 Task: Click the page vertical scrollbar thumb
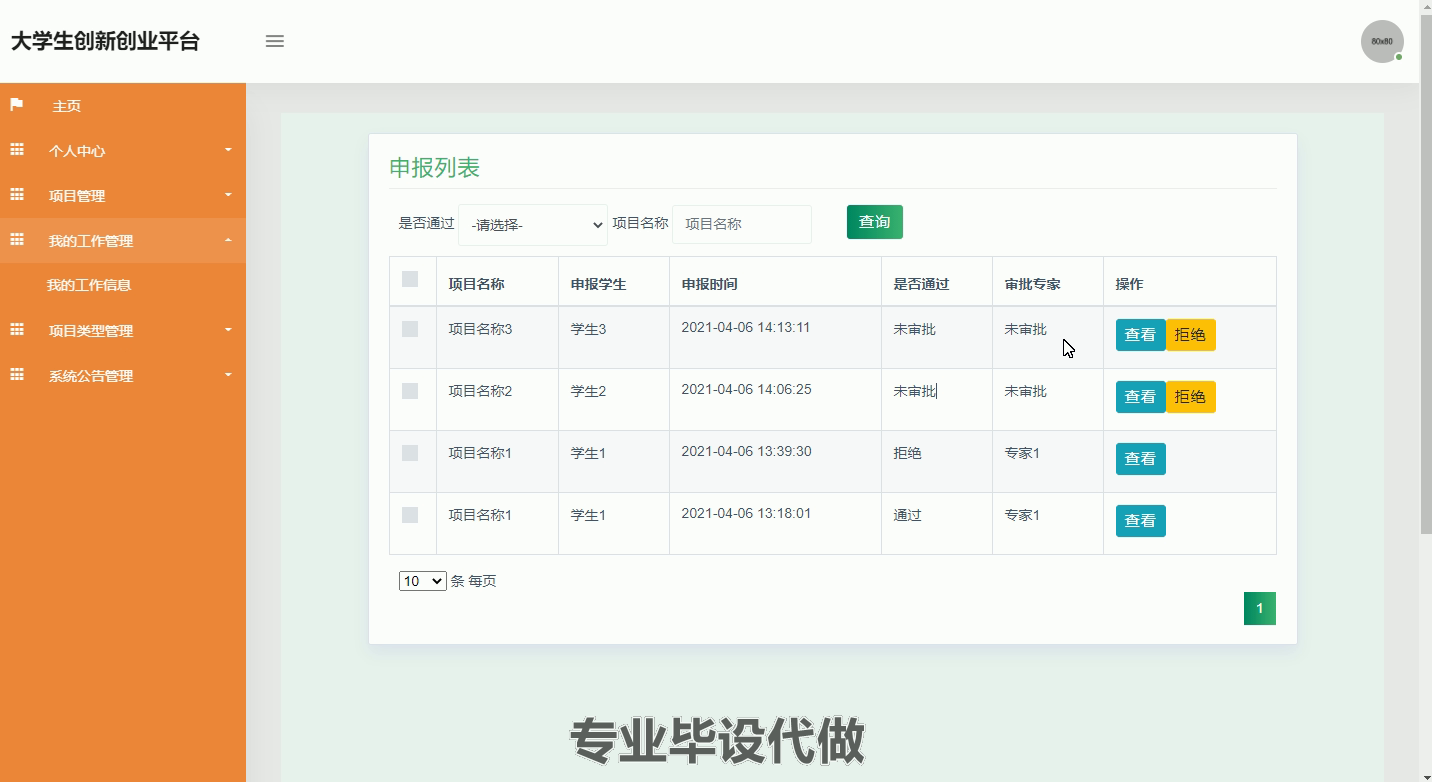[1426, 275]
